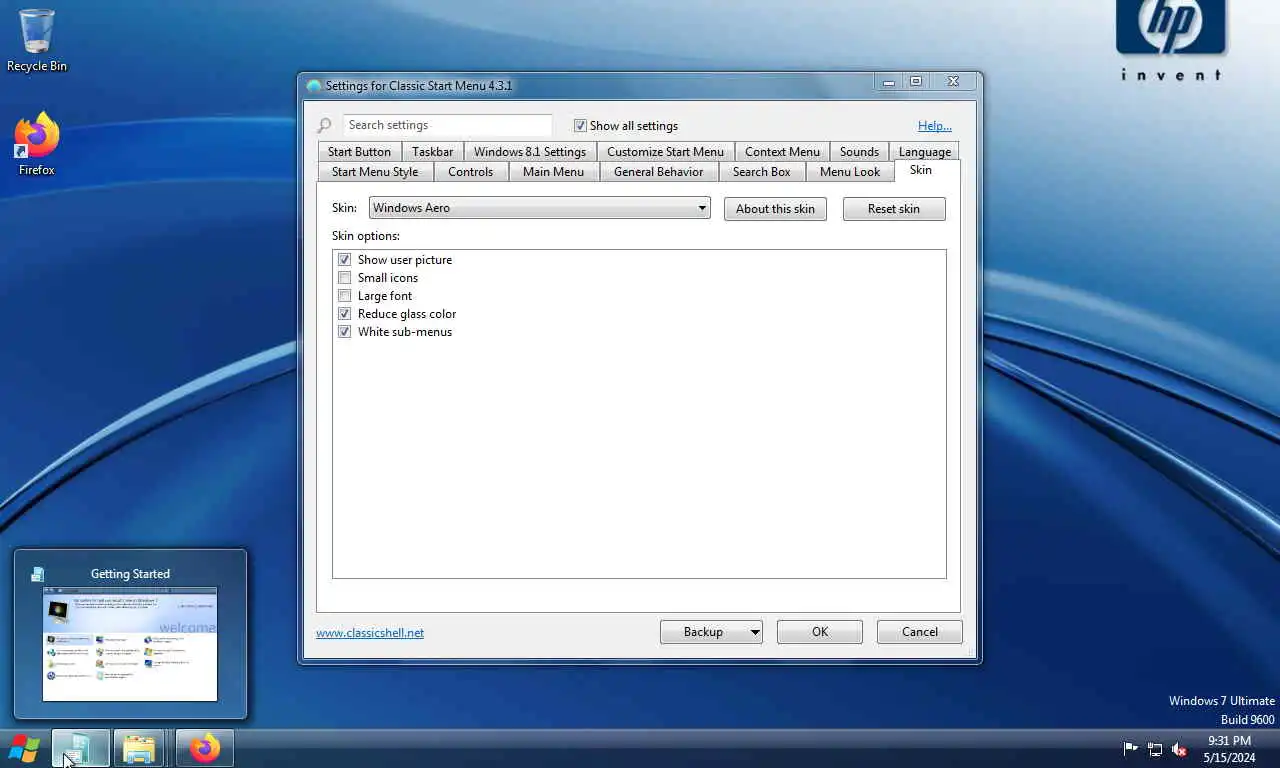The height and width of the screenshot is (768, 1280).
Task: Switch to the Start Button tab
Action: [359, 152]
